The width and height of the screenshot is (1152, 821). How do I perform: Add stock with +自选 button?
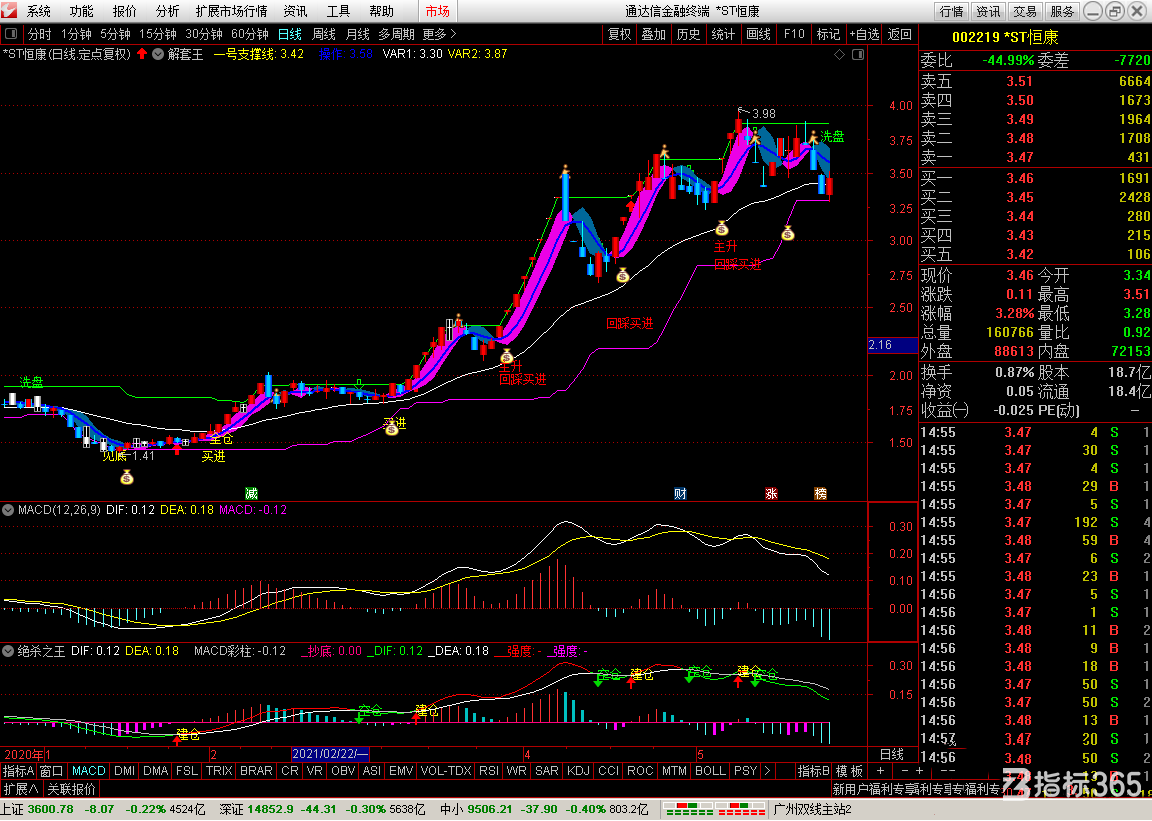pos(865,34)
